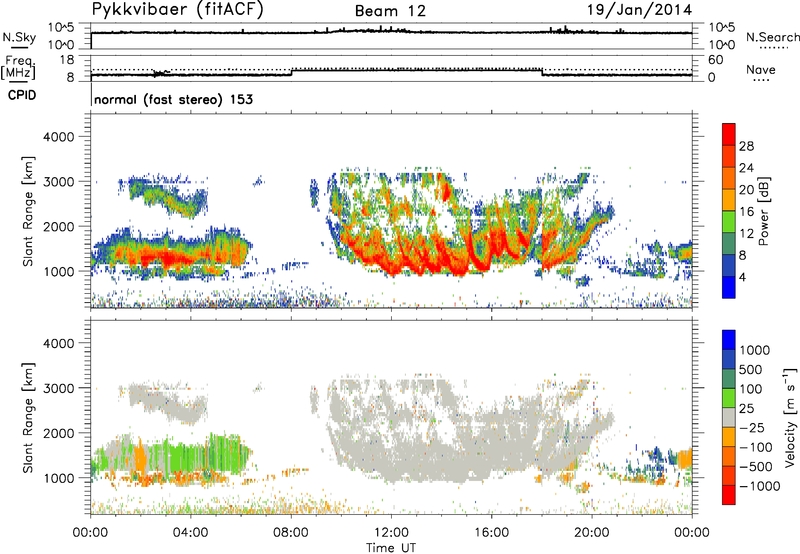Select 'normal (fast stereo) 153' text
The image size is (800, 554).
[173, 99]
